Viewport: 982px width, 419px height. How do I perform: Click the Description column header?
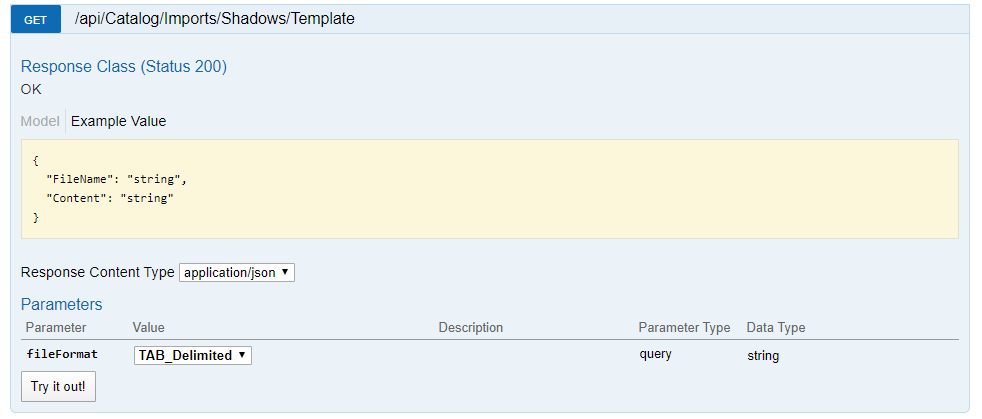(x=470, y=328)
